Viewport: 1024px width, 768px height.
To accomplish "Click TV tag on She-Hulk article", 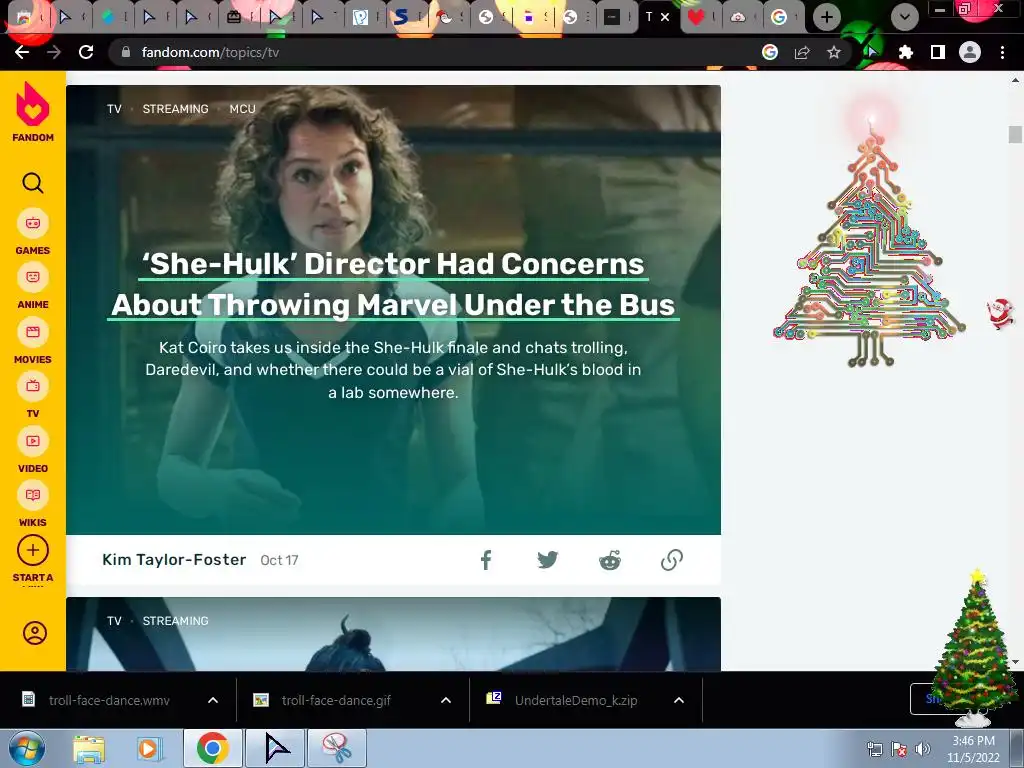I will click(114, 109).
